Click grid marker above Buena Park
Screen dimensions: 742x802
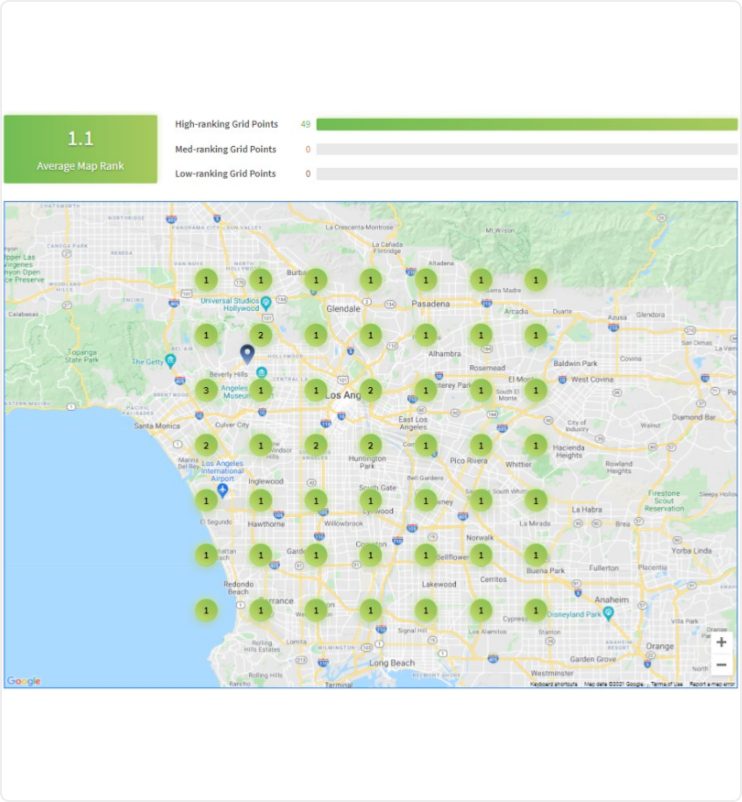click(536, 555)
